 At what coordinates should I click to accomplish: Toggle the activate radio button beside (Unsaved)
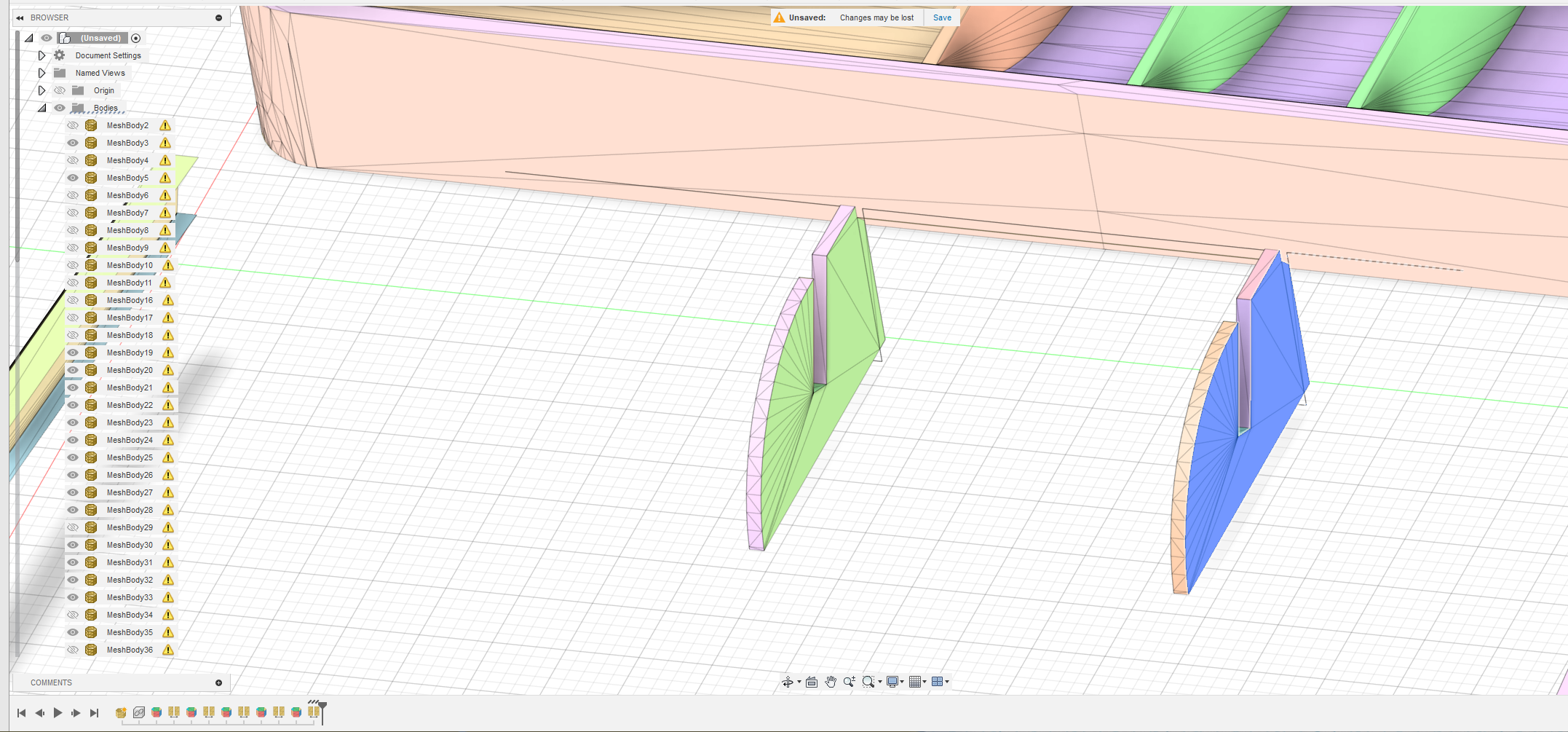pyautogui.click(x=135, y=38)
